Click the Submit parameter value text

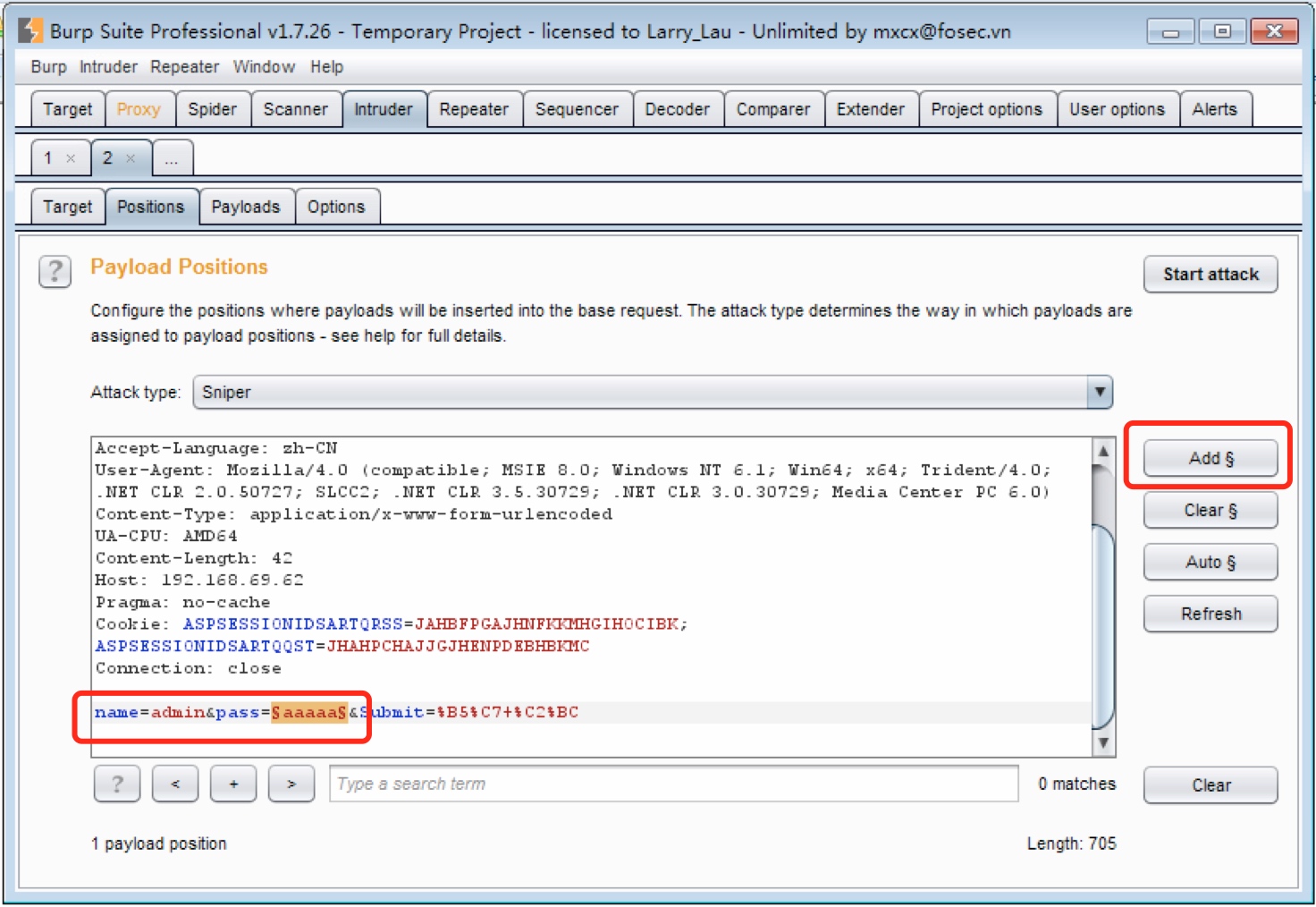(508, 712)
